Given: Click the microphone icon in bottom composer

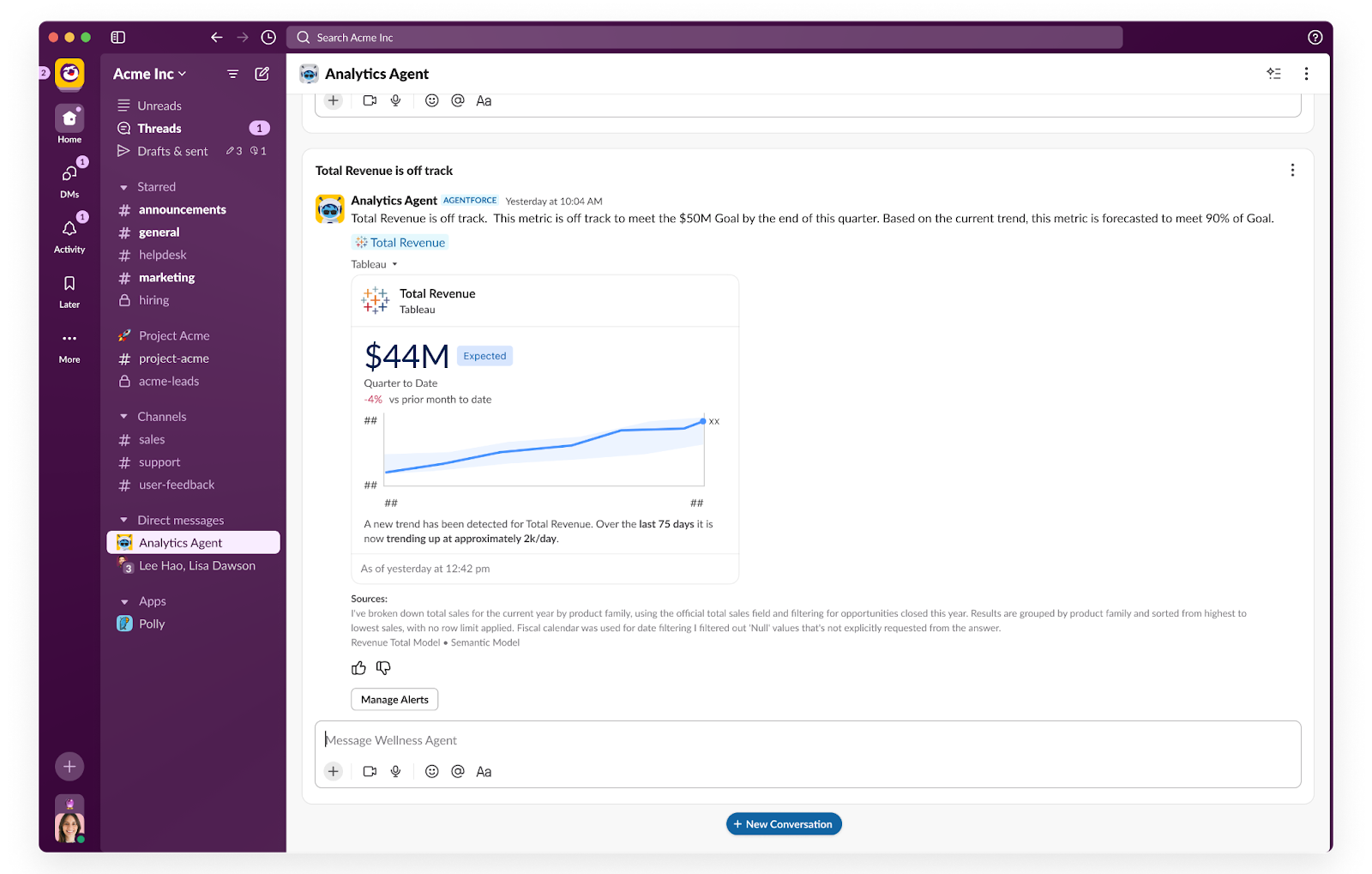Looking at the screenshot, I should 395,771.
